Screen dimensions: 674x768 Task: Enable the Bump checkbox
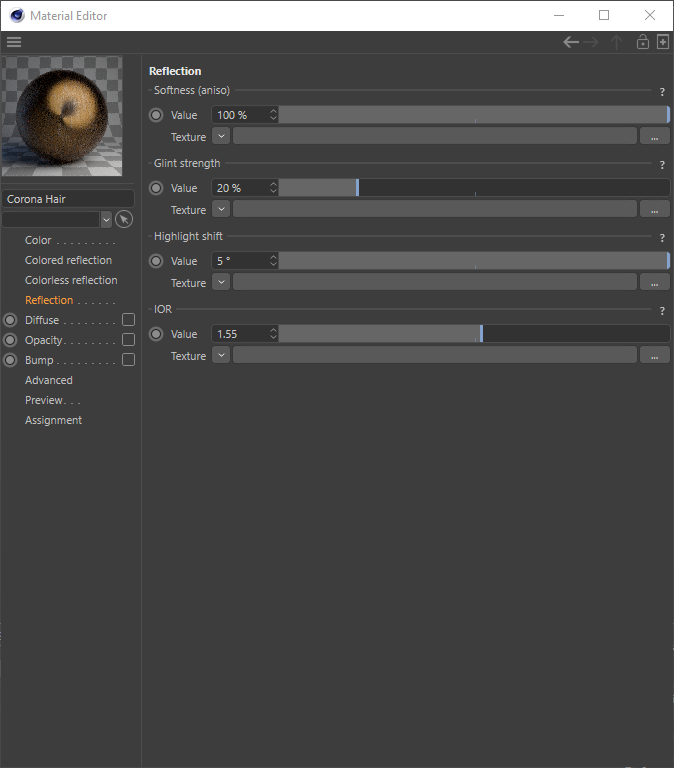point(128,360)
